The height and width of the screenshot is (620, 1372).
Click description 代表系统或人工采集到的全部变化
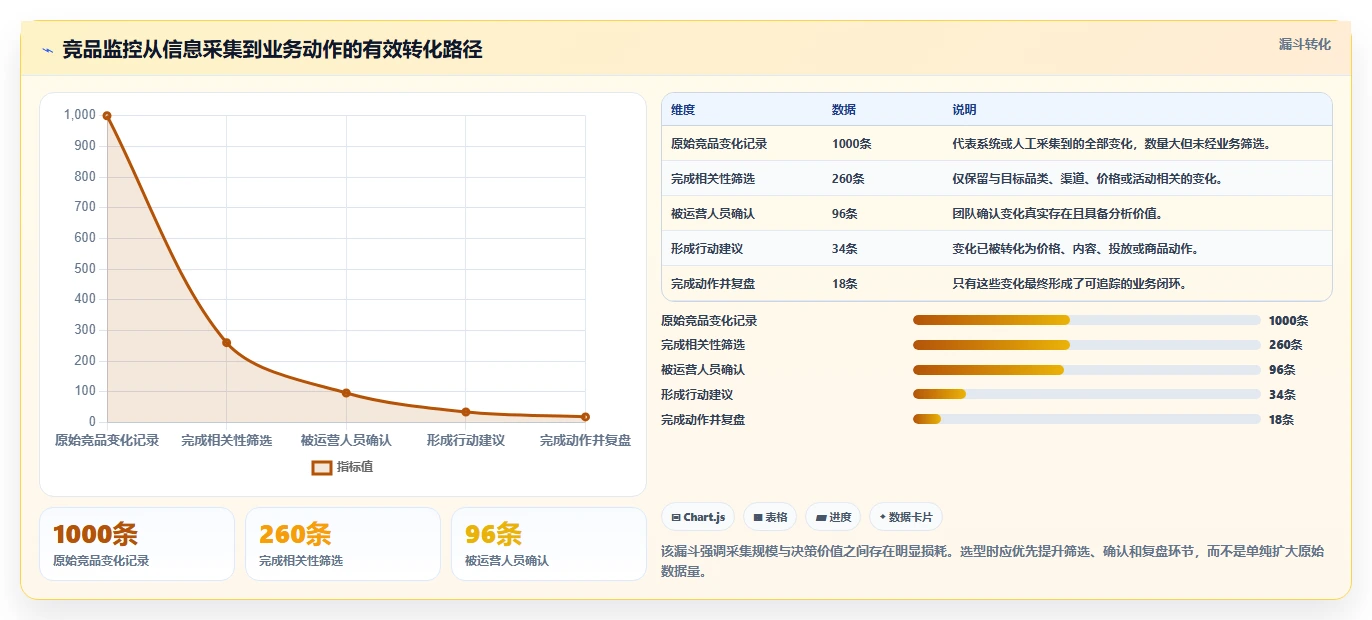pyautogui.click(x=1111, y=144)
